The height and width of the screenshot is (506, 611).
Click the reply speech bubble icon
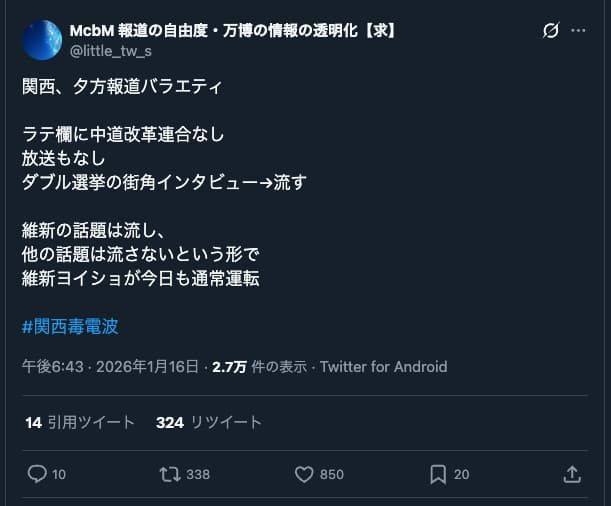(36, 474)
